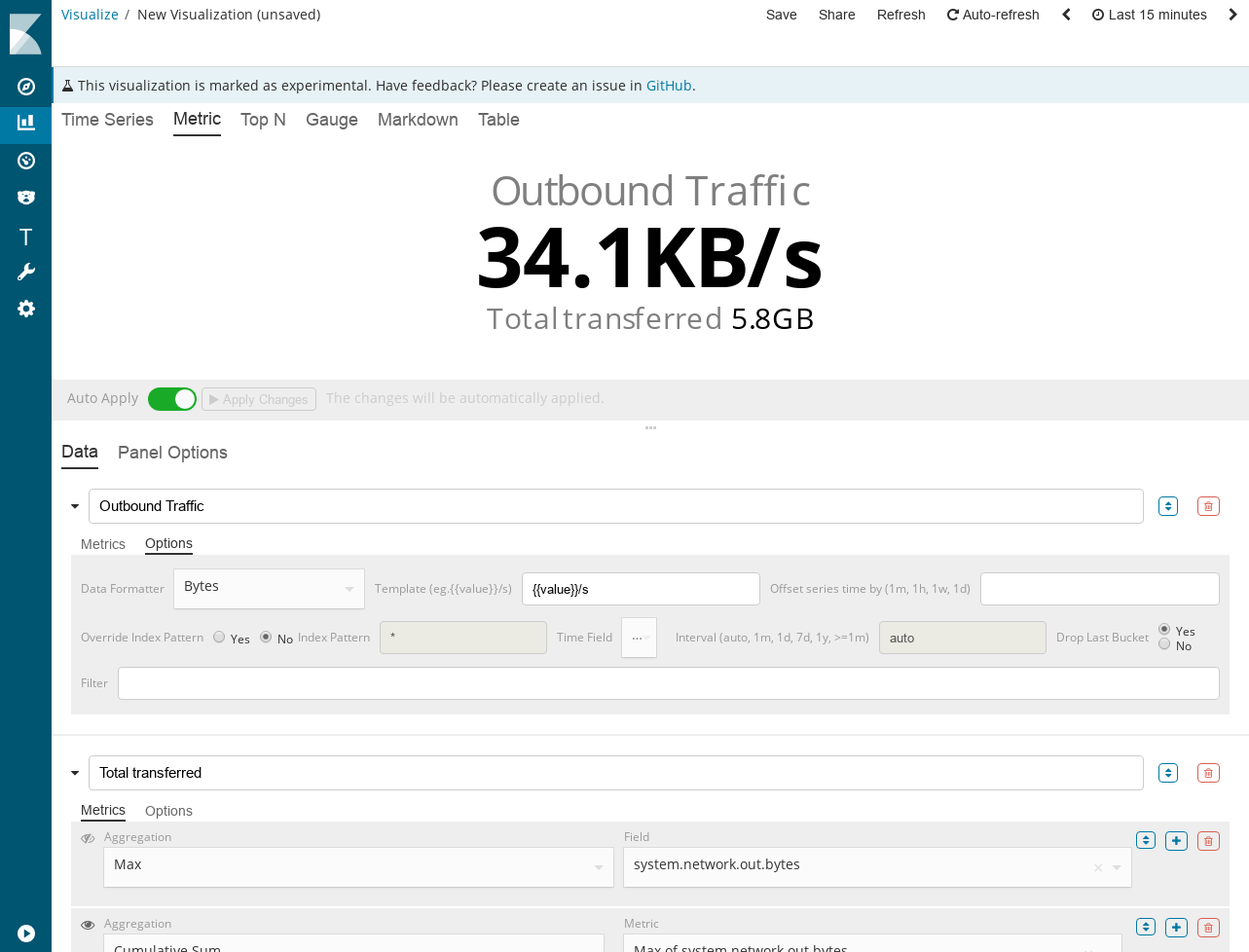Open the Dashboard icon in the sidebar
This screenshot has height=952, width=1249.
[26, 161]
